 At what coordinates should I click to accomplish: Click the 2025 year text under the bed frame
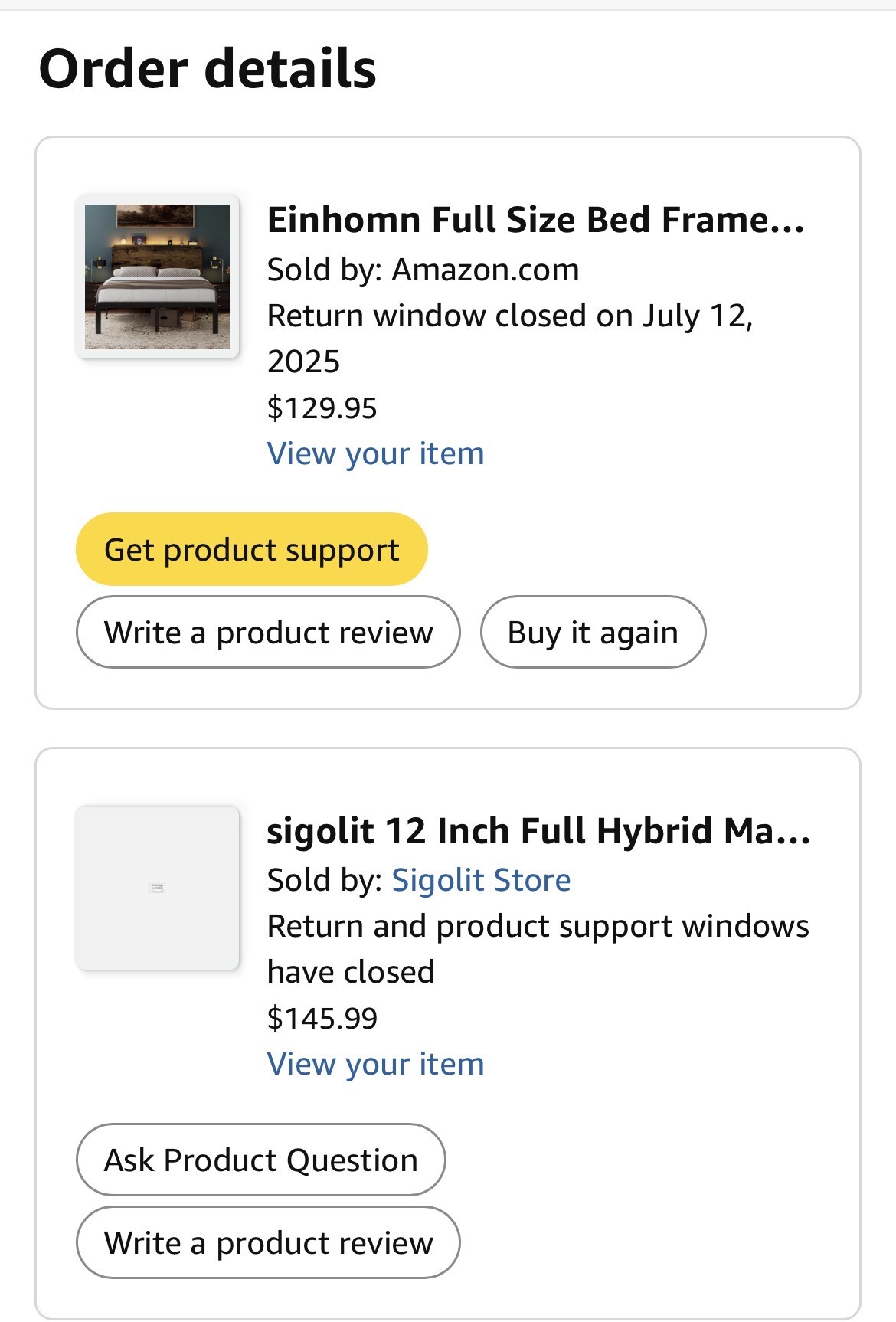pos(303,362)
